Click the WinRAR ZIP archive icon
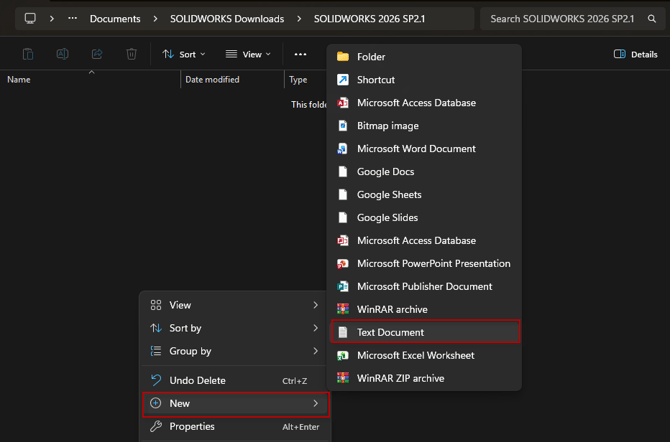Viewport: 670px width, 442px height. point(343,378)
